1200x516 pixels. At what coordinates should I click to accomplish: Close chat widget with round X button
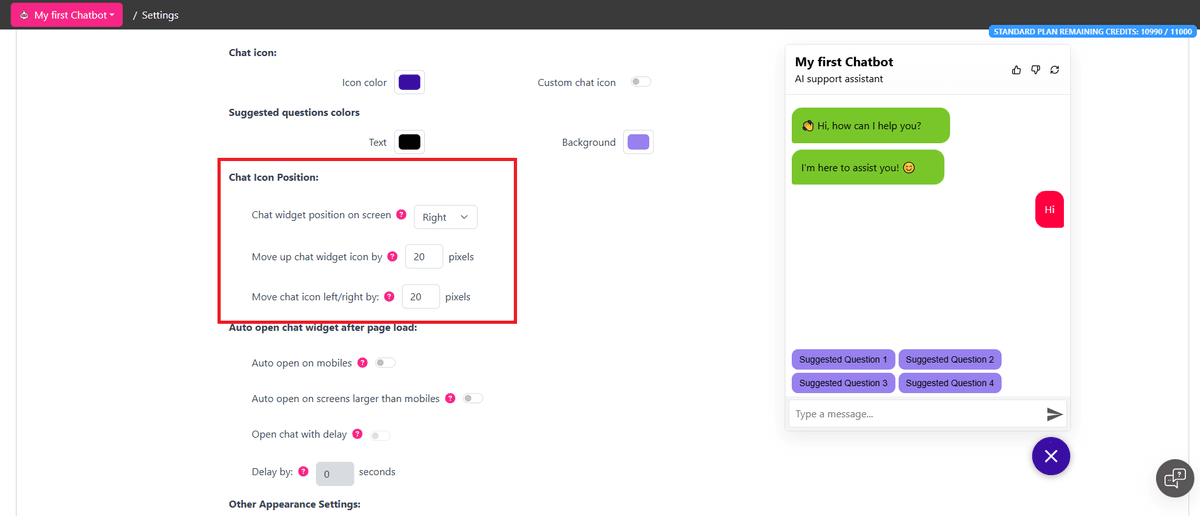(1051, 456)
